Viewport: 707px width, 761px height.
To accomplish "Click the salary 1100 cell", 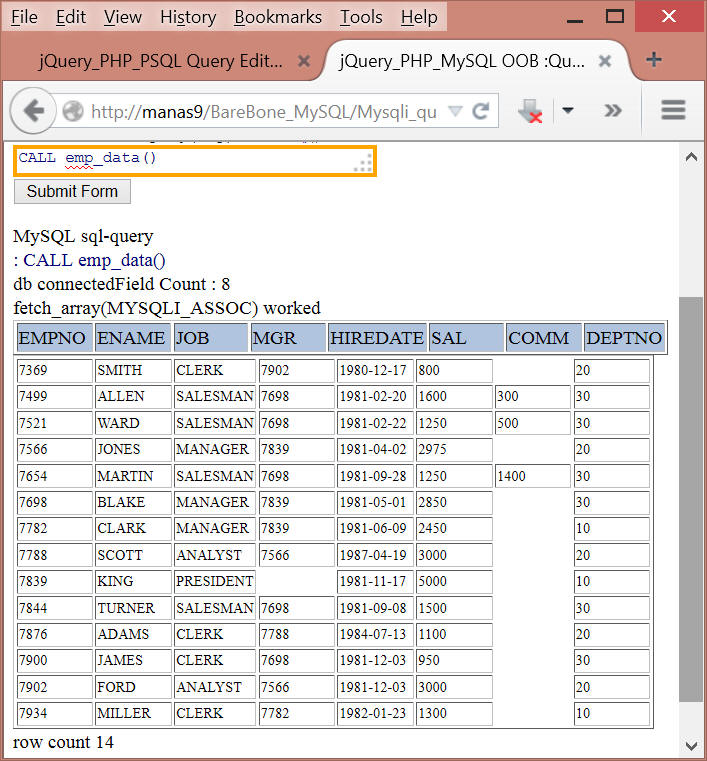I will (x=454, y=634).
